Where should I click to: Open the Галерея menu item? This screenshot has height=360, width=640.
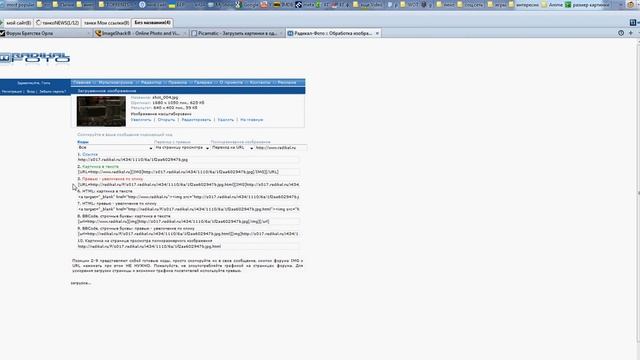click(203, 82)
